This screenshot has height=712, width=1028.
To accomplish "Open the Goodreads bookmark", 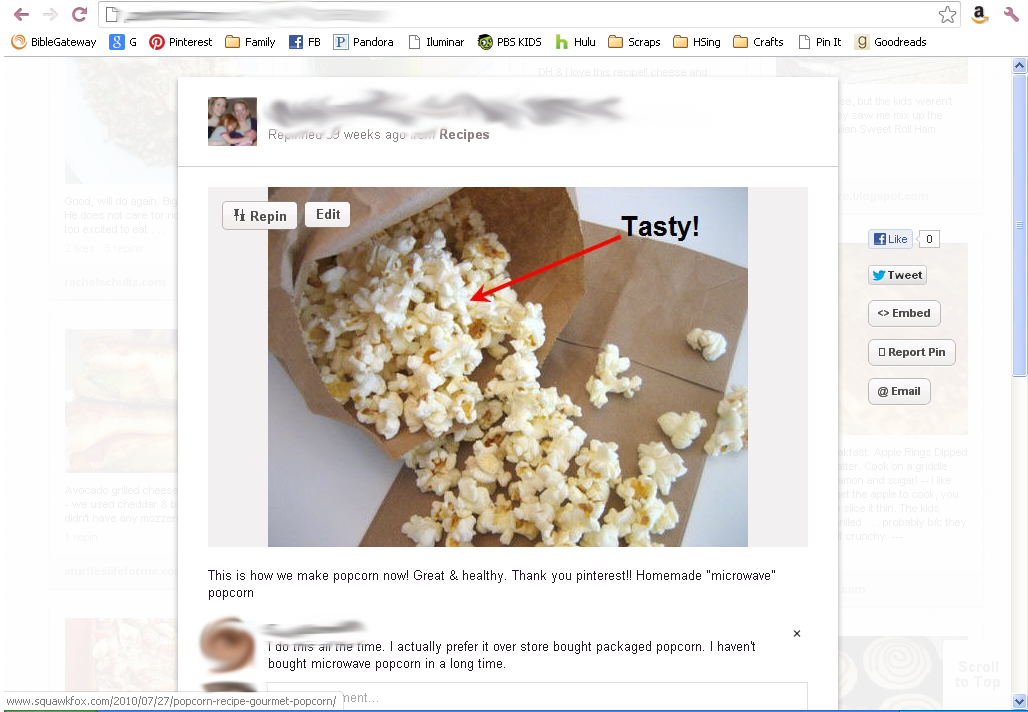I will 890,42.
